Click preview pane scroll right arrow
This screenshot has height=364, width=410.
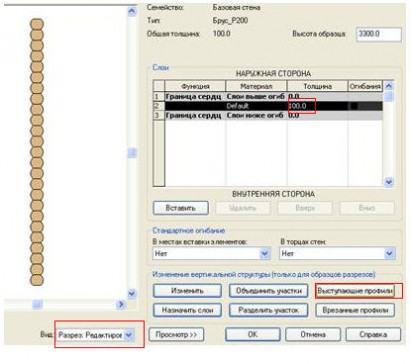click(121, 304)
